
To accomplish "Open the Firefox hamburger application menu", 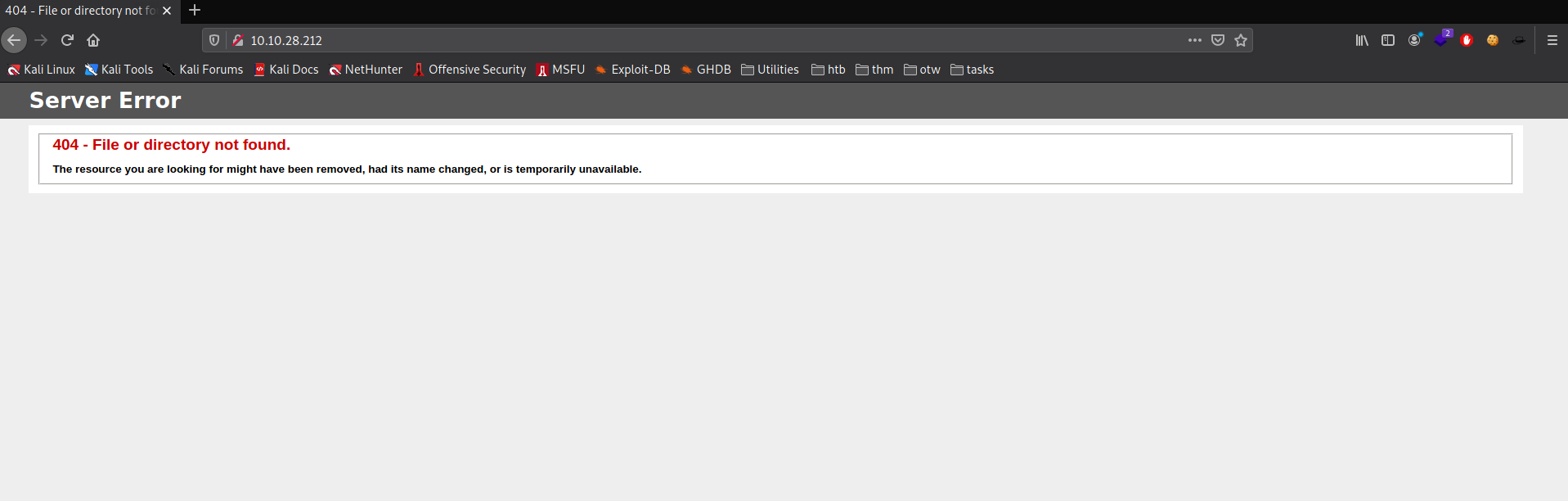I will tap(1552, 40).
